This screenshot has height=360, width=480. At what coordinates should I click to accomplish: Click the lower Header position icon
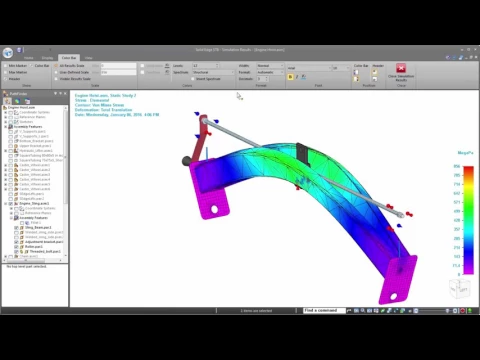(375, 79)
